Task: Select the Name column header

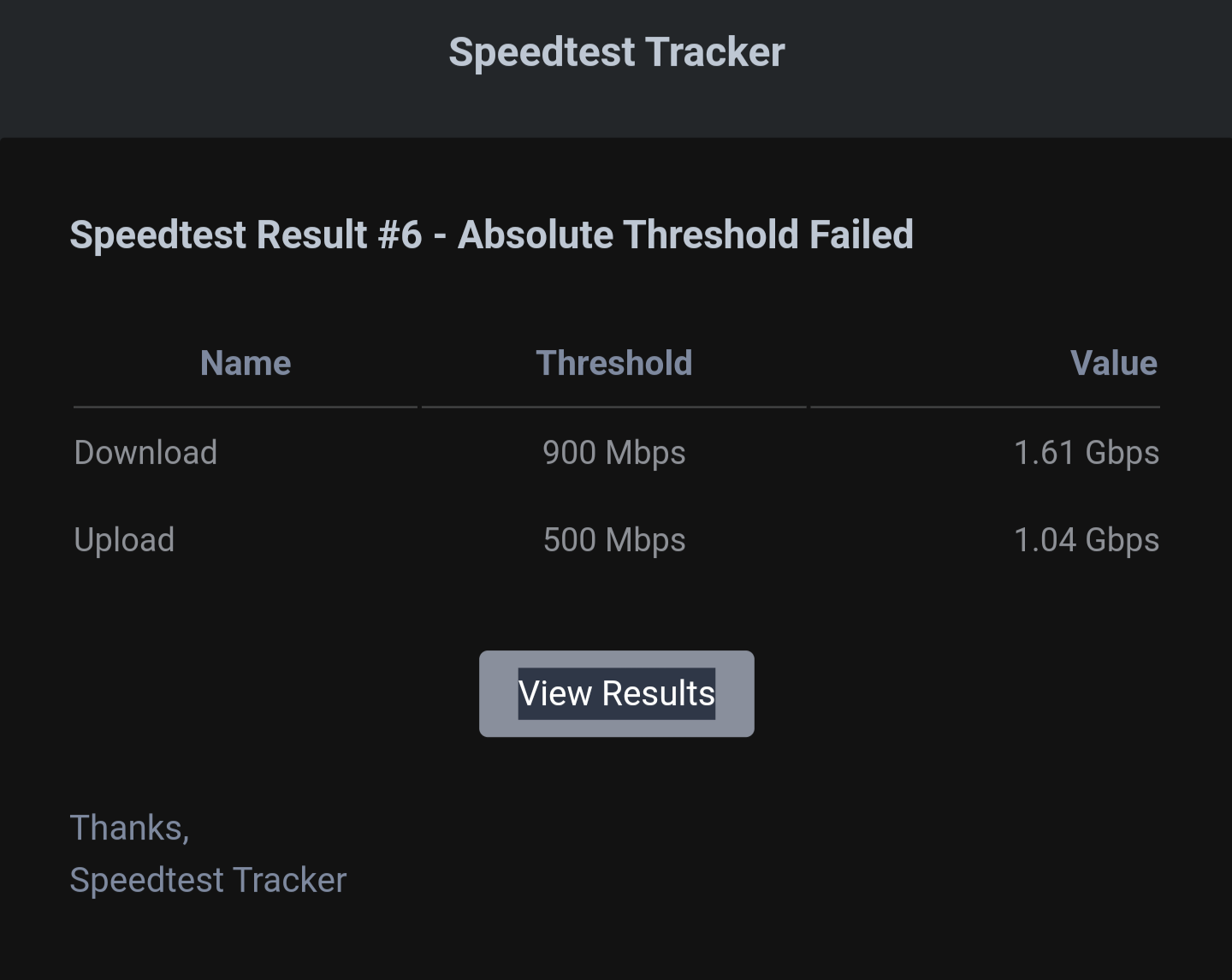Action: click(245, 363)
